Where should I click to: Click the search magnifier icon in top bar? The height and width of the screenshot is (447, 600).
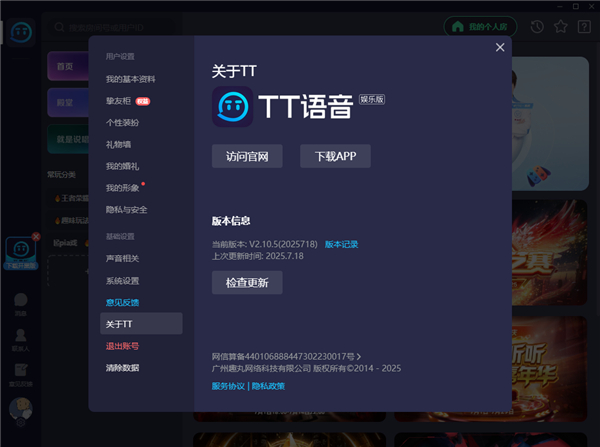pyautogui.click(x=62, y=27)
